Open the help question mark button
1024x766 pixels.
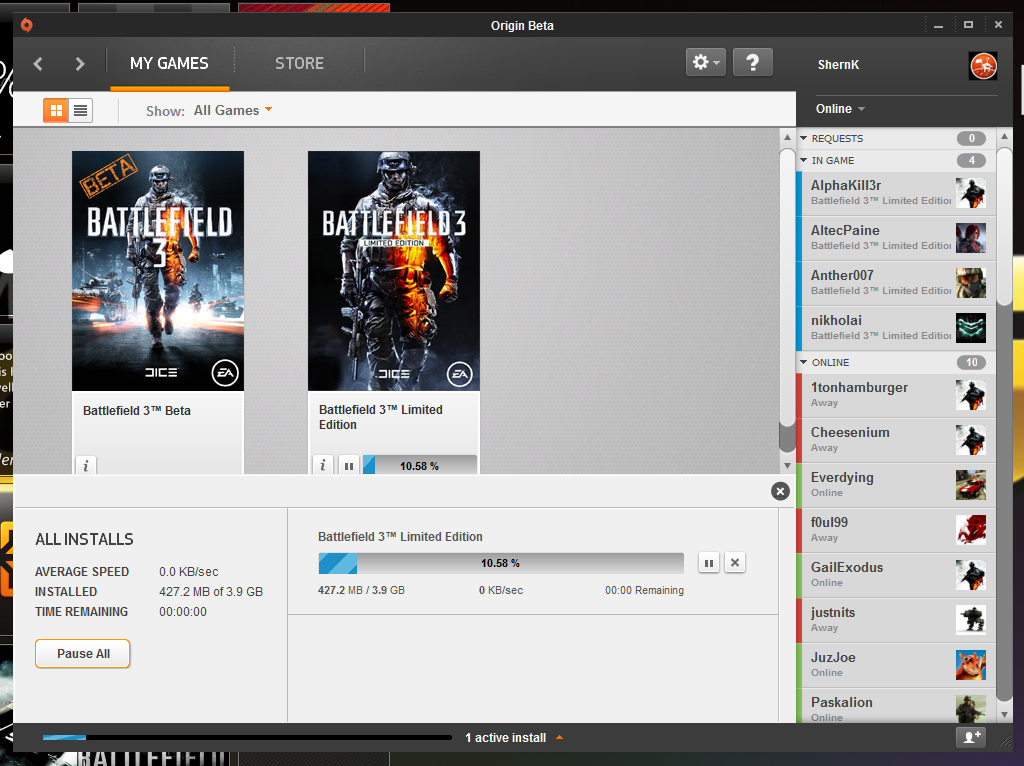point(752,62)
